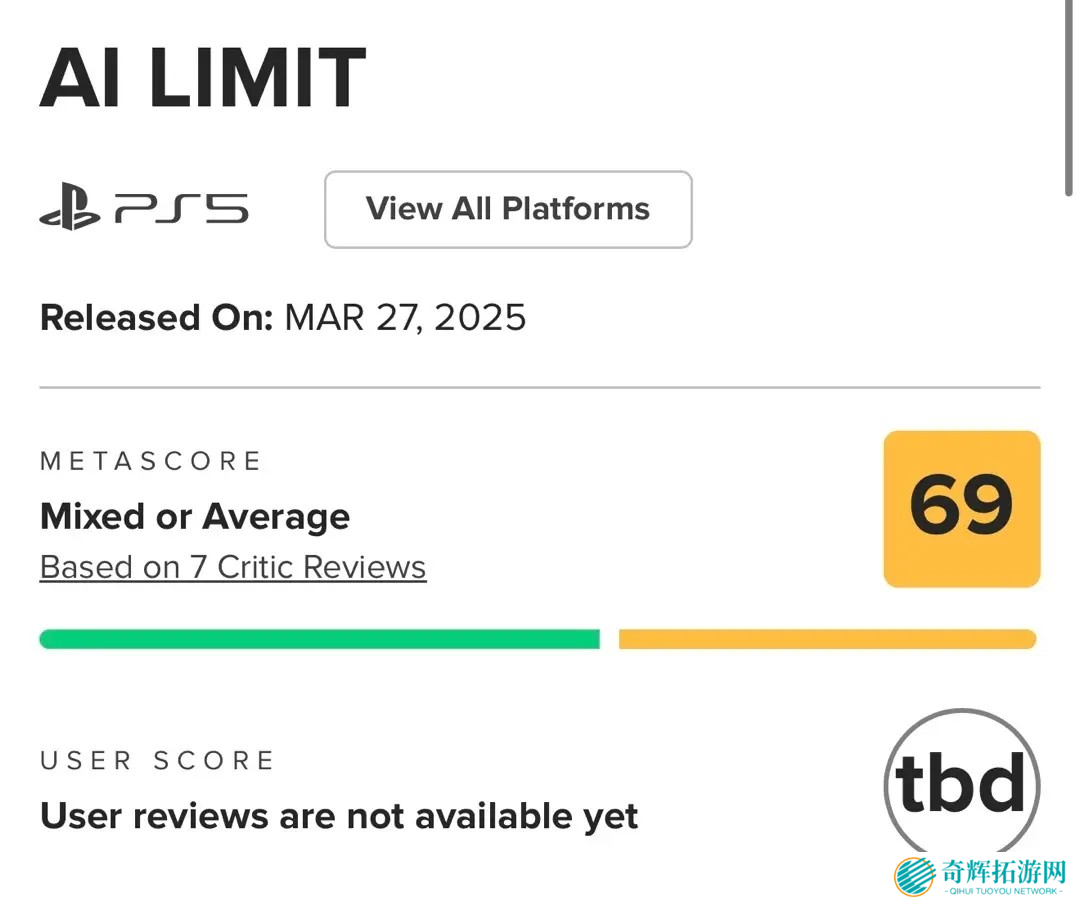Click the PlayStation logo icon
The image size is (1080, 902).
69,205
